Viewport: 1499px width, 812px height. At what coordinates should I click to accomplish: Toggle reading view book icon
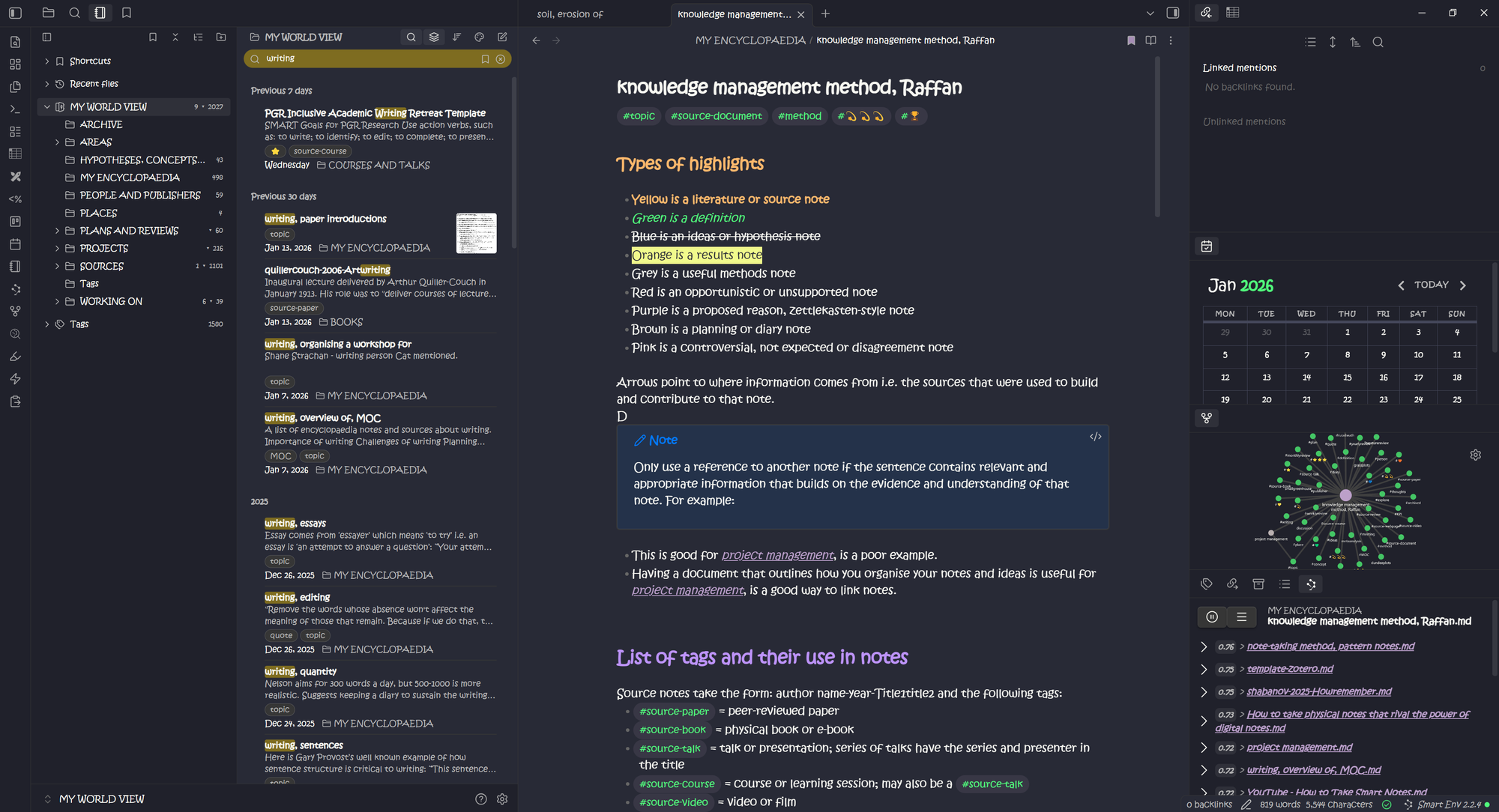(1150, 40)
